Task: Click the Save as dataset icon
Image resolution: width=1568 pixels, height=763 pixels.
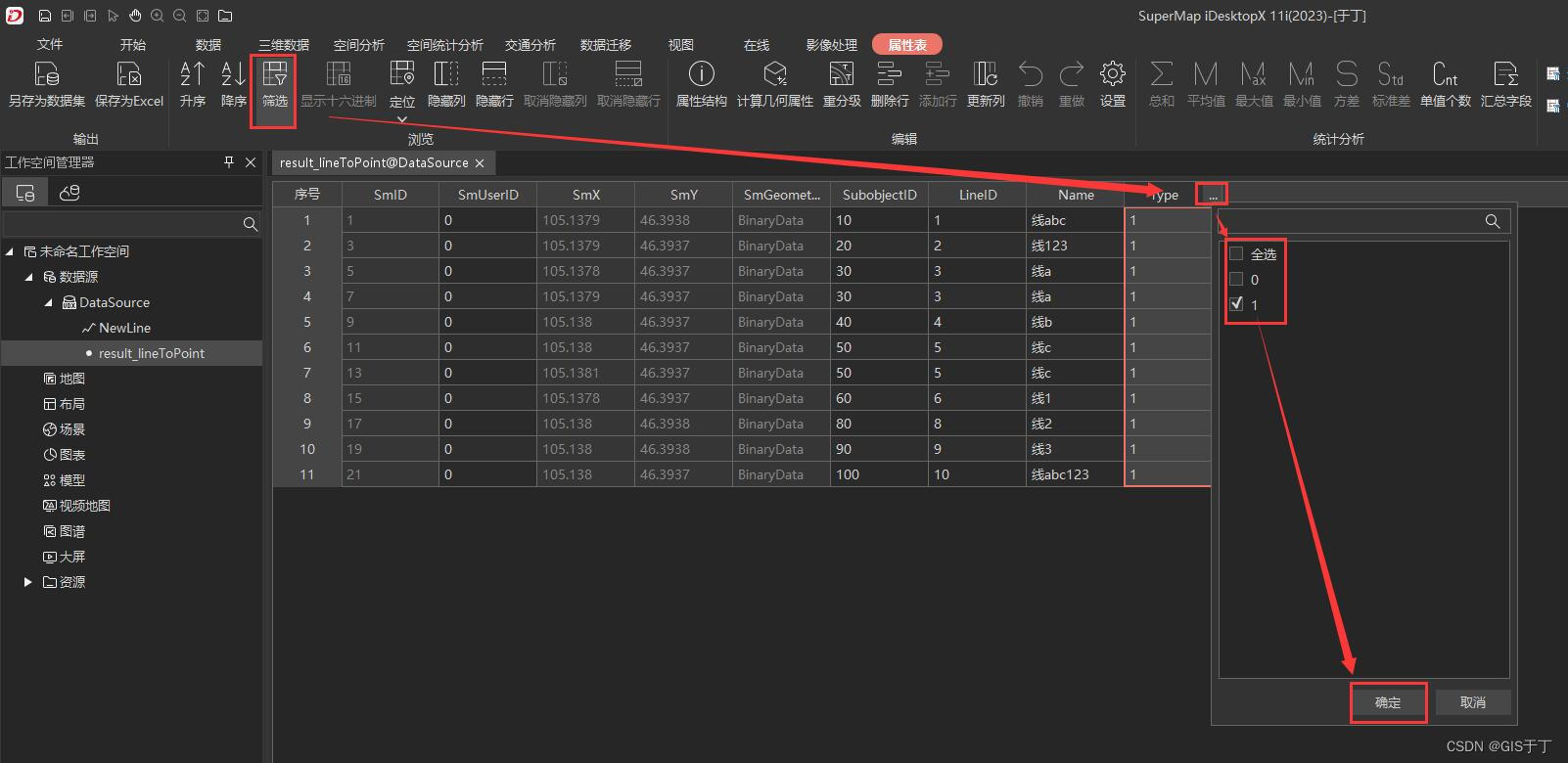Action: [x=47, y=74]
